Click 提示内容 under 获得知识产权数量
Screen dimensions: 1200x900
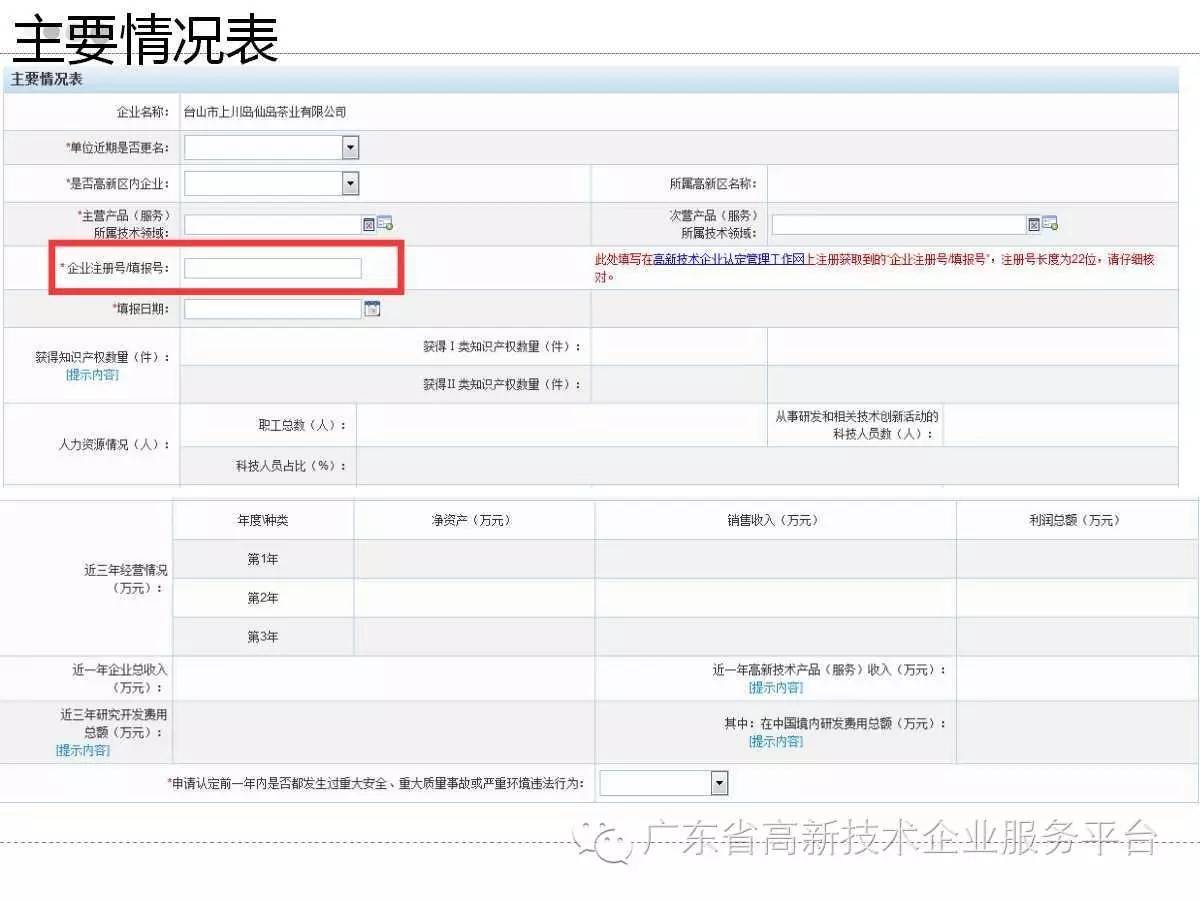coord(92,375)
